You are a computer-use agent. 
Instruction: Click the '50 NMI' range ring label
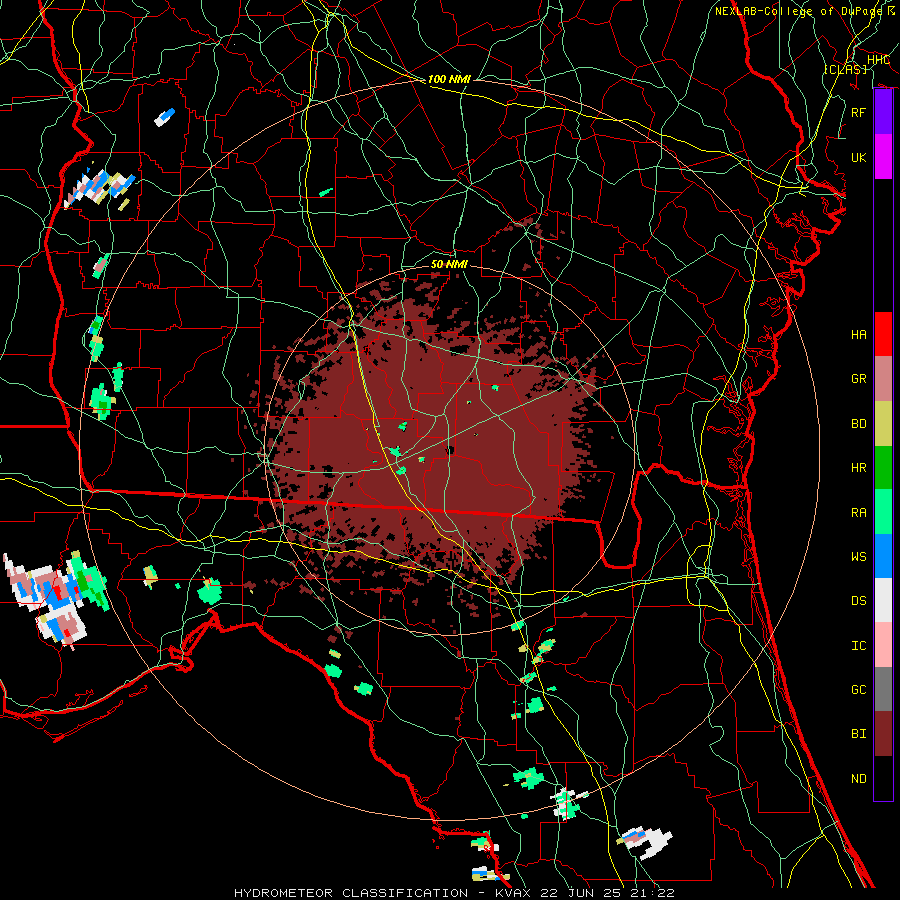449,264
